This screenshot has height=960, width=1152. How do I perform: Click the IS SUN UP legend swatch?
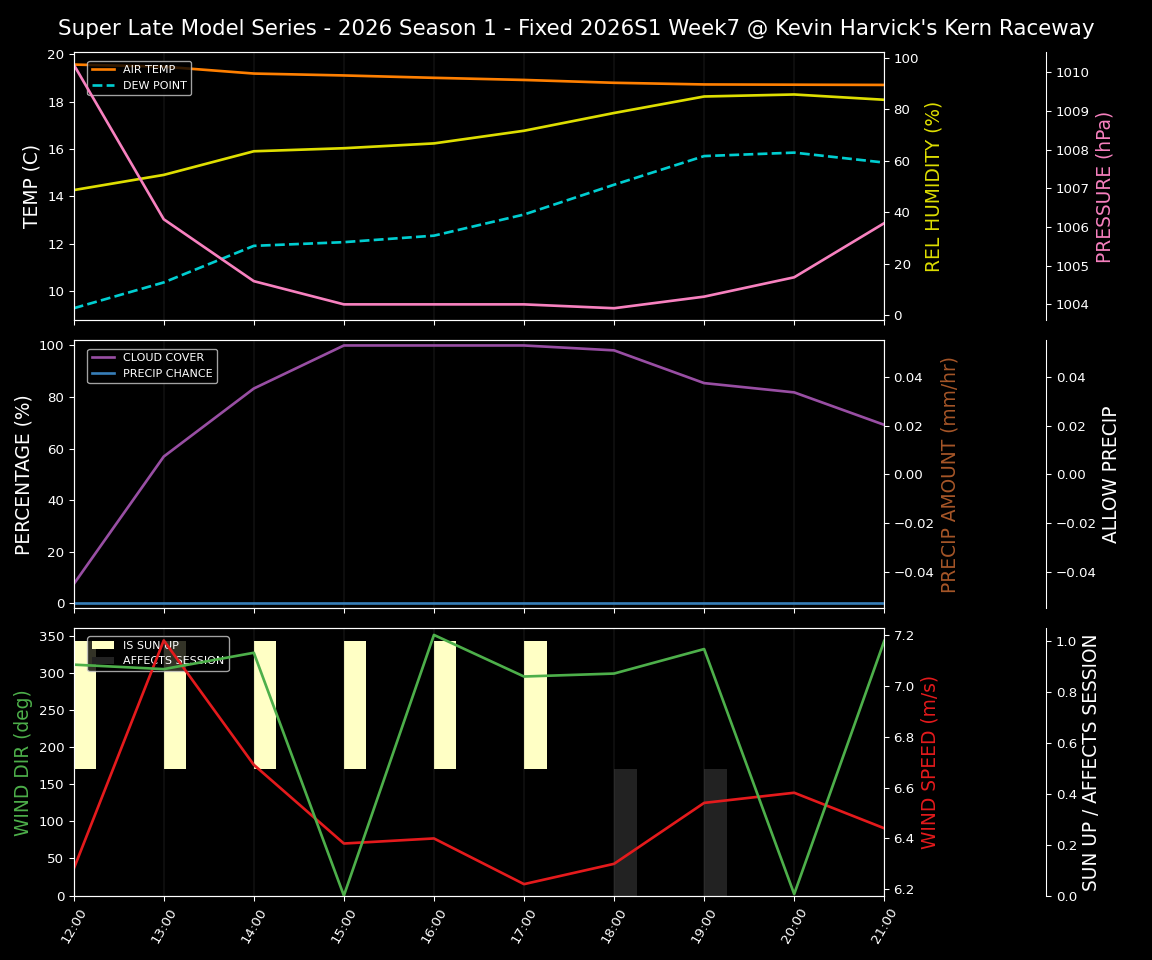101,643
